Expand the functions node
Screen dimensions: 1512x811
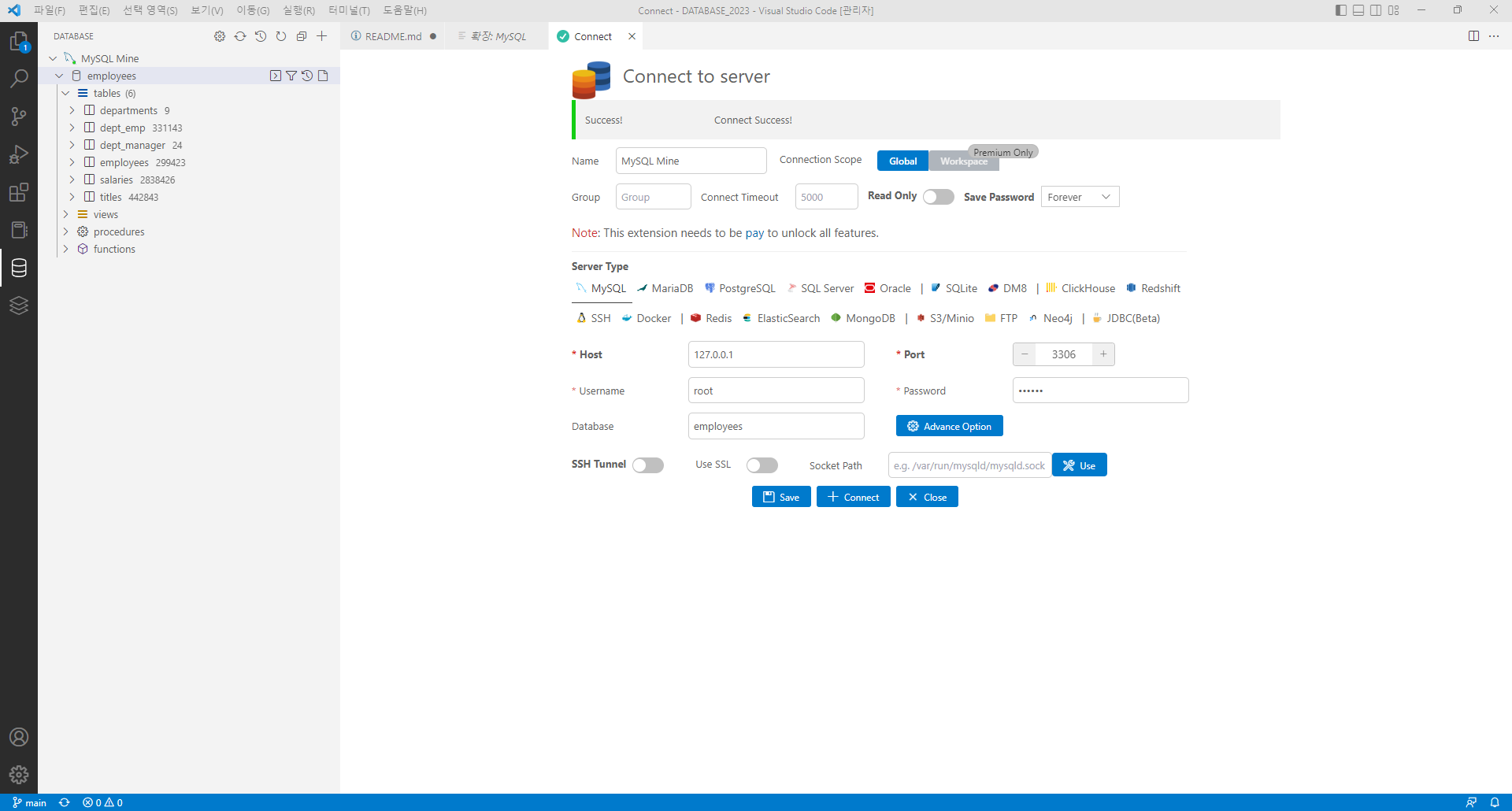click(65, 249)
